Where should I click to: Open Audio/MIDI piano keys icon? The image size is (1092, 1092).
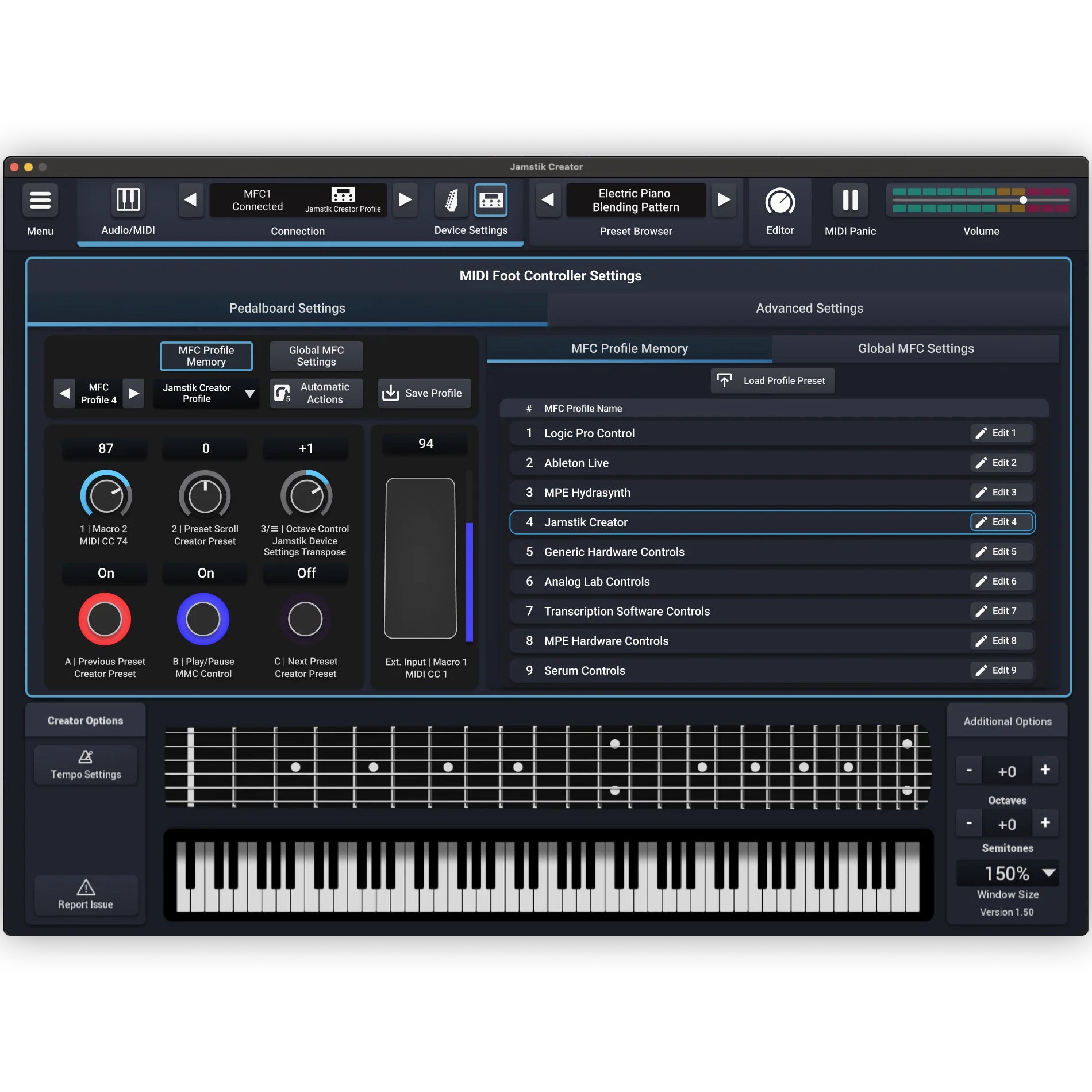128,200
